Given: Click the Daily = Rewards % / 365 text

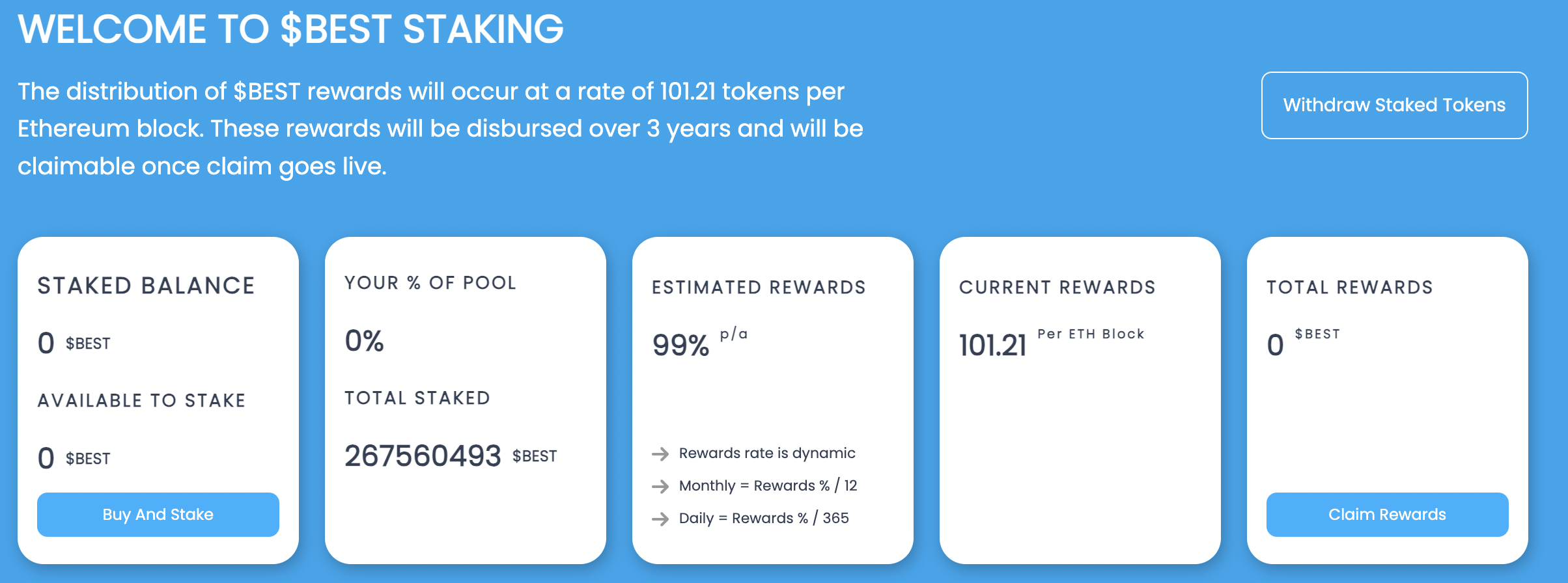Looking at the screenshot, I should [764, 518].
